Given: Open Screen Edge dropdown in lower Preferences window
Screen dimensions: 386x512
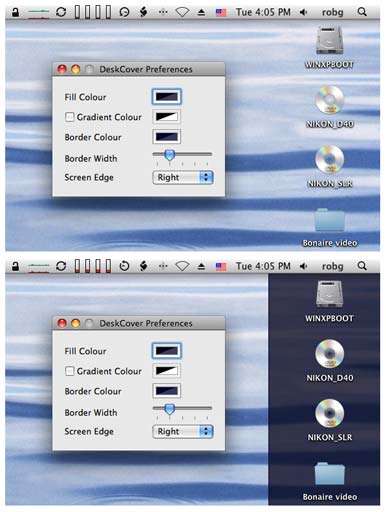Looking at the screenshot, I should pyautogui.click(x=183, y=431).
